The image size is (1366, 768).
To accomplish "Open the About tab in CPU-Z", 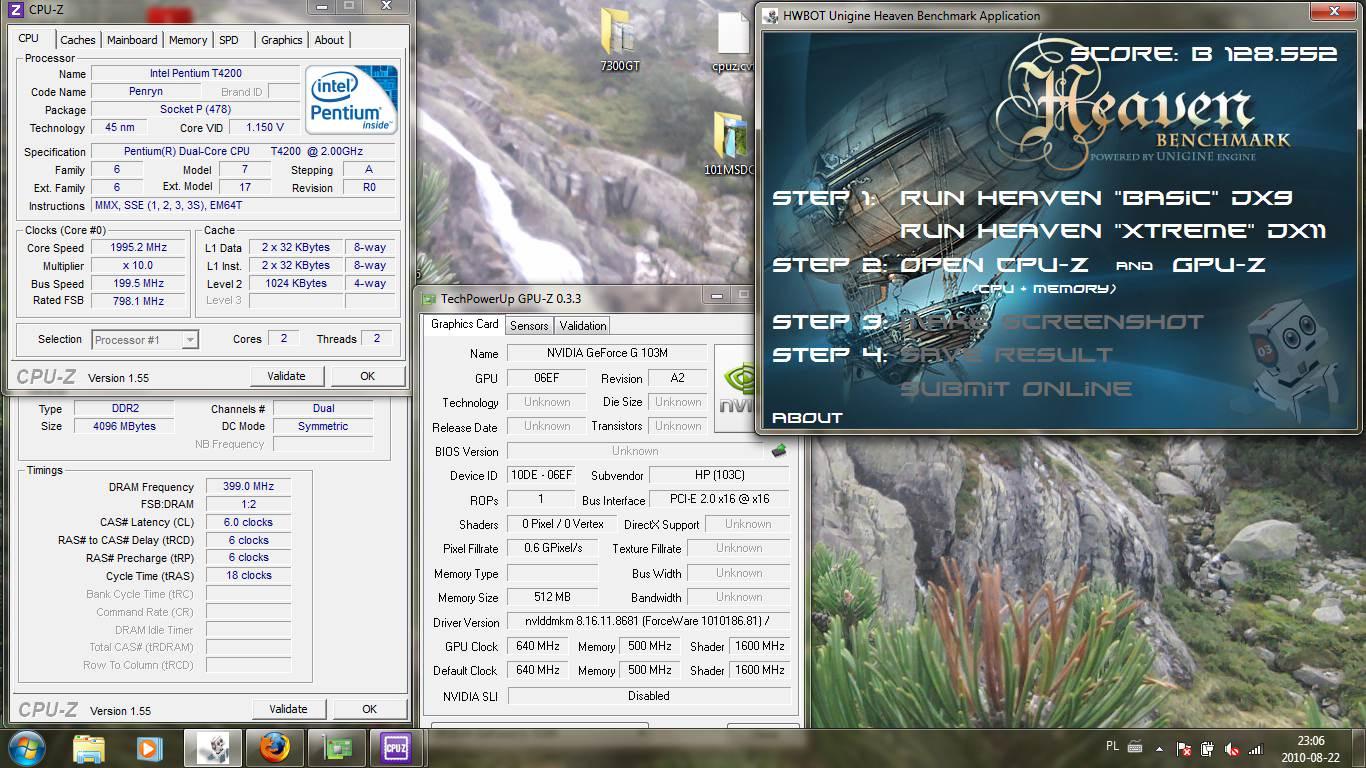I will tap(329, 40).
